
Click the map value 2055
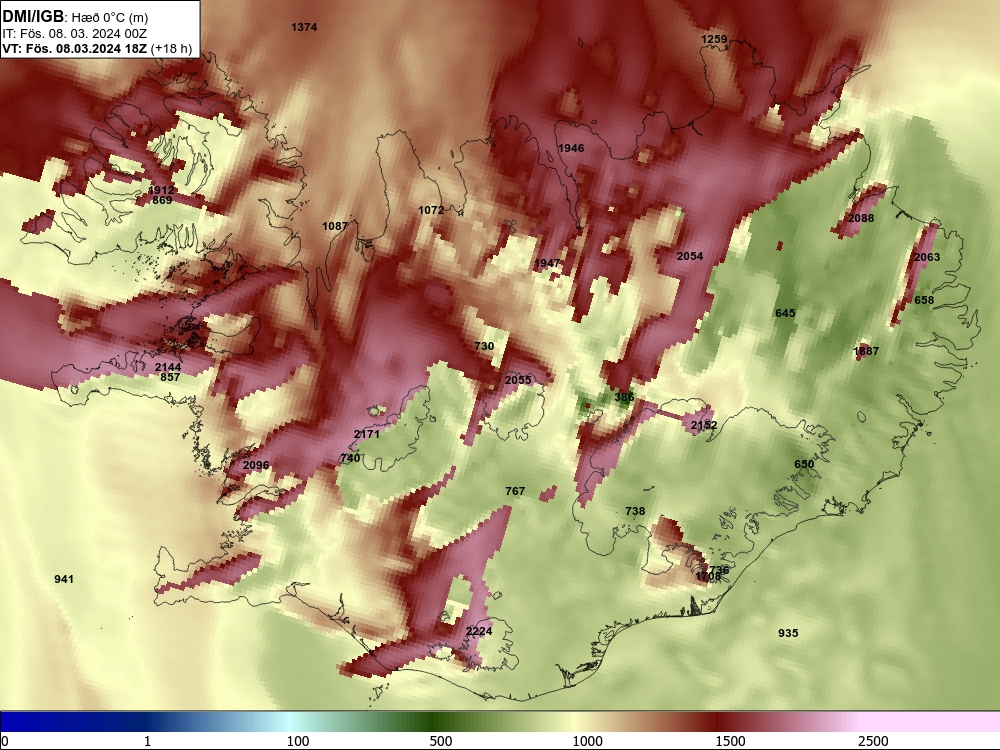point(518,379)
